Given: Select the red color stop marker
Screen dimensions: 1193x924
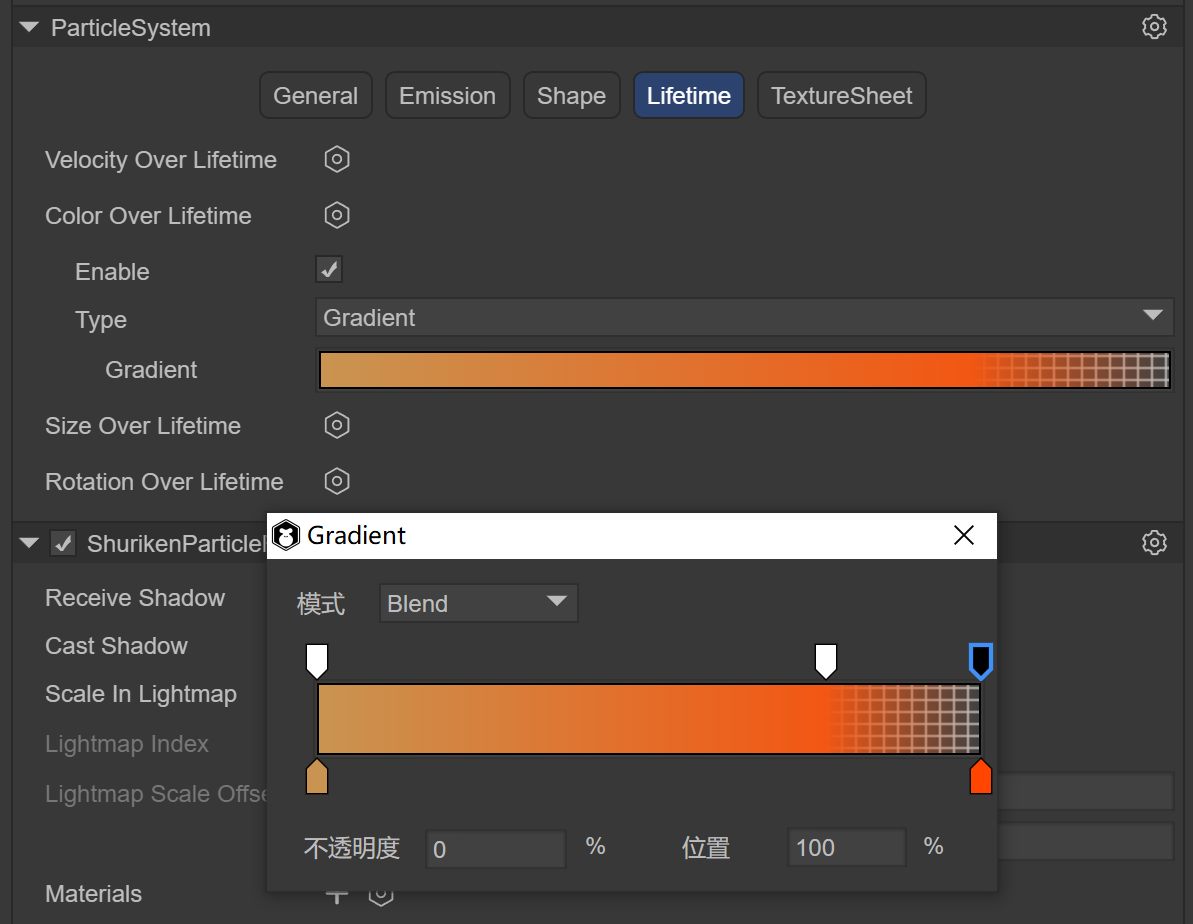Looking at the screenshot, I should (x=980, y=777).
